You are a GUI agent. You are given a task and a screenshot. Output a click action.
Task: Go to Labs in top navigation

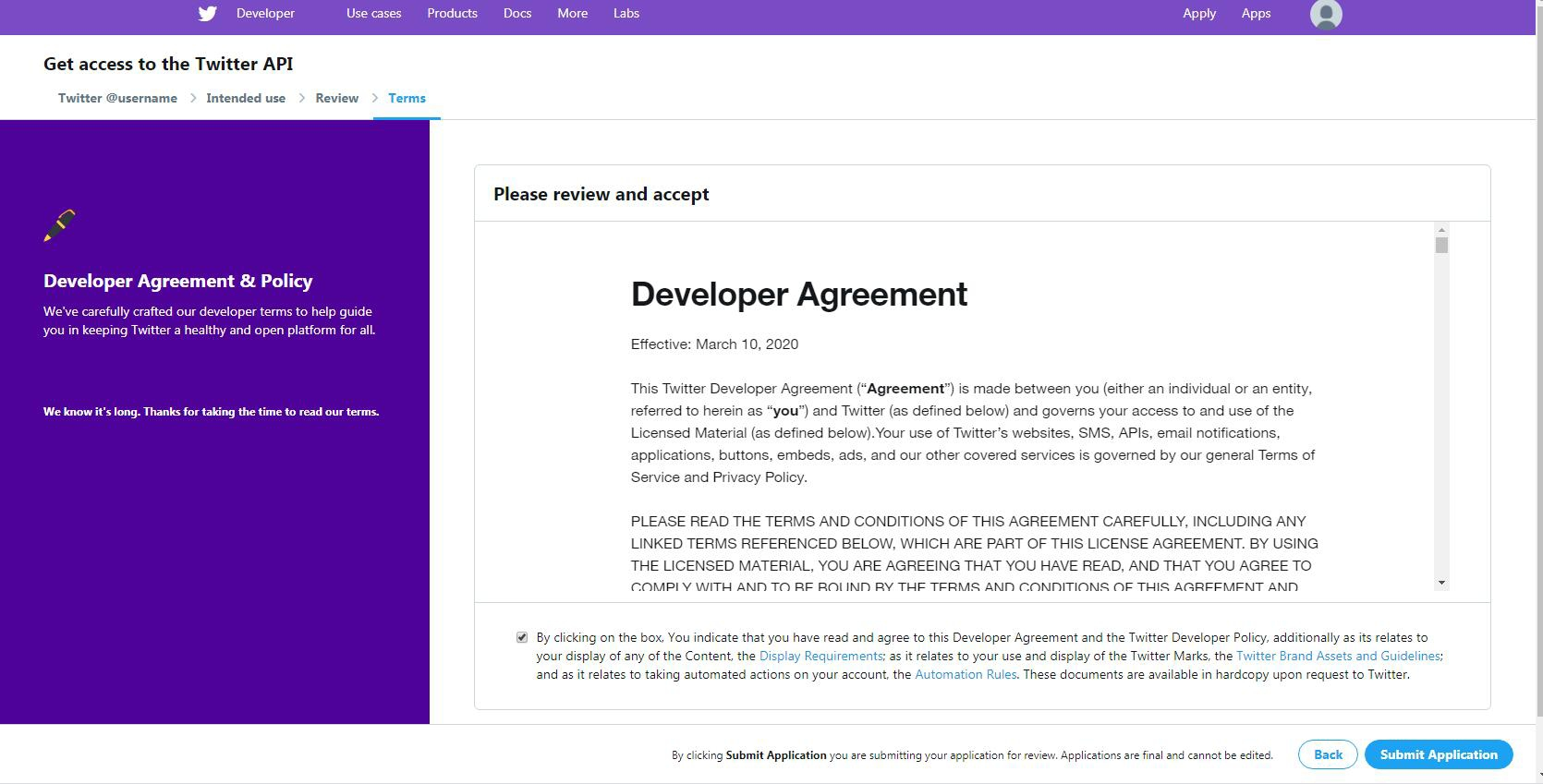coord(626,13)
